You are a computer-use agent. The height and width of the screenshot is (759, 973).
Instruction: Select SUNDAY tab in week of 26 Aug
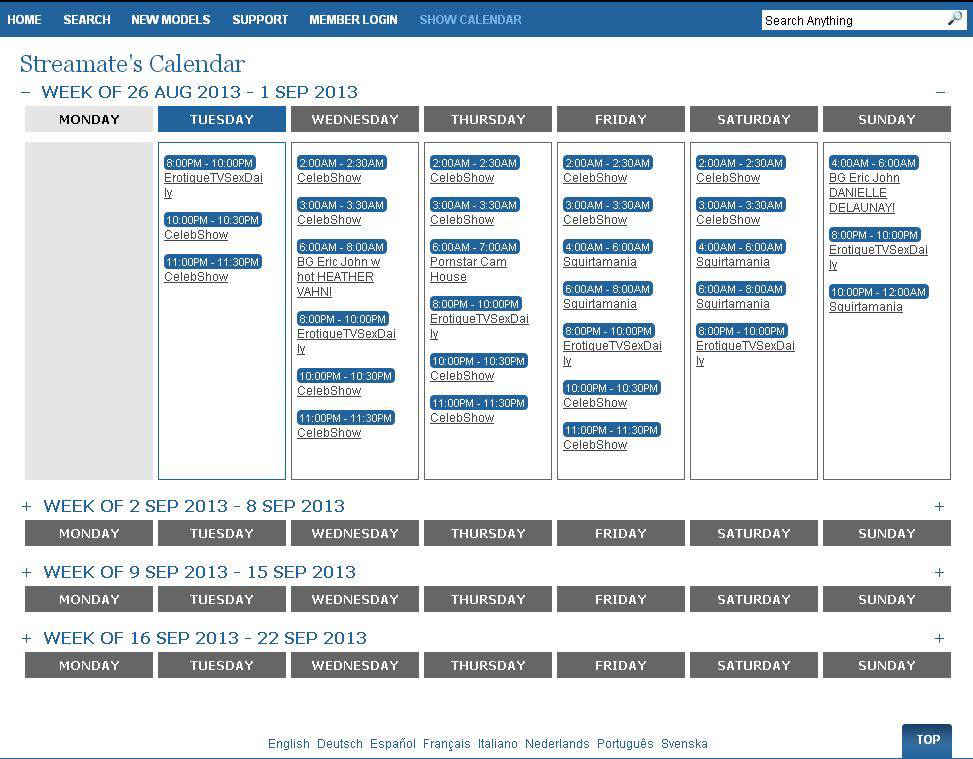(887, 119)
